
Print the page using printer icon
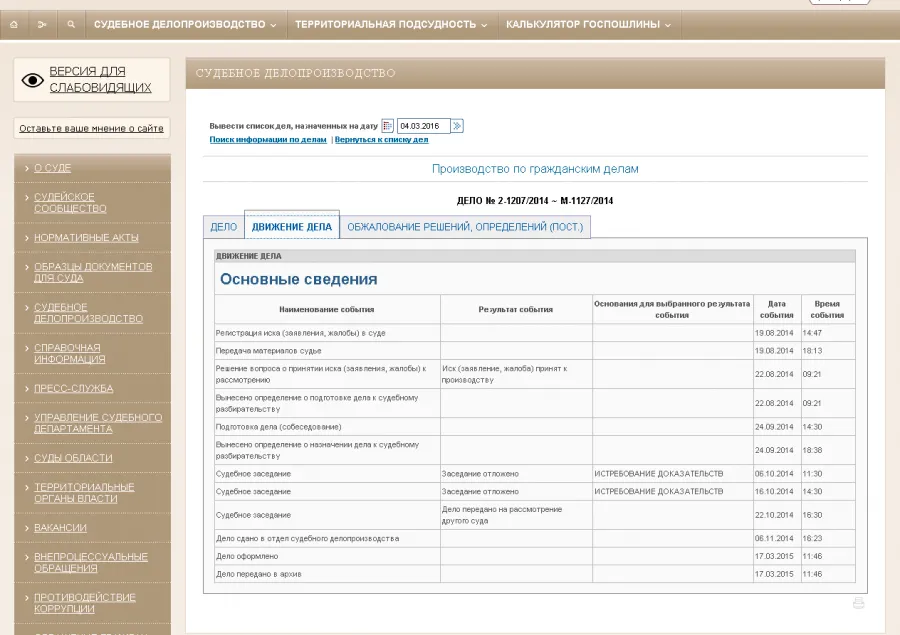(859, 603)
